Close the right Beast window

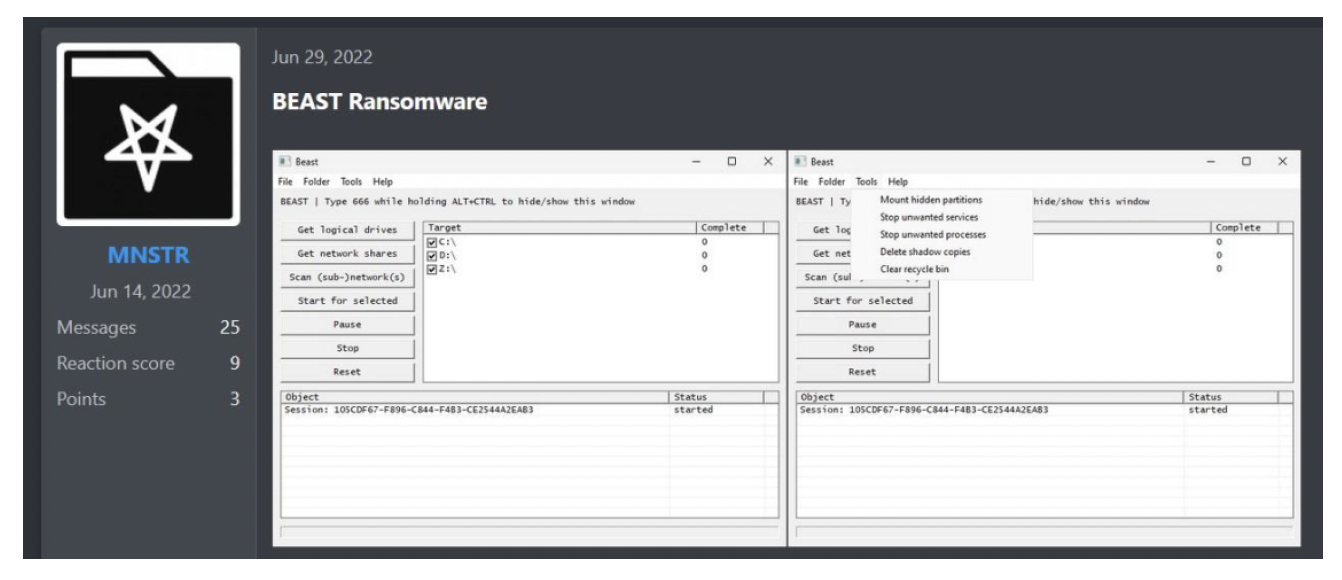[1282, 160]
